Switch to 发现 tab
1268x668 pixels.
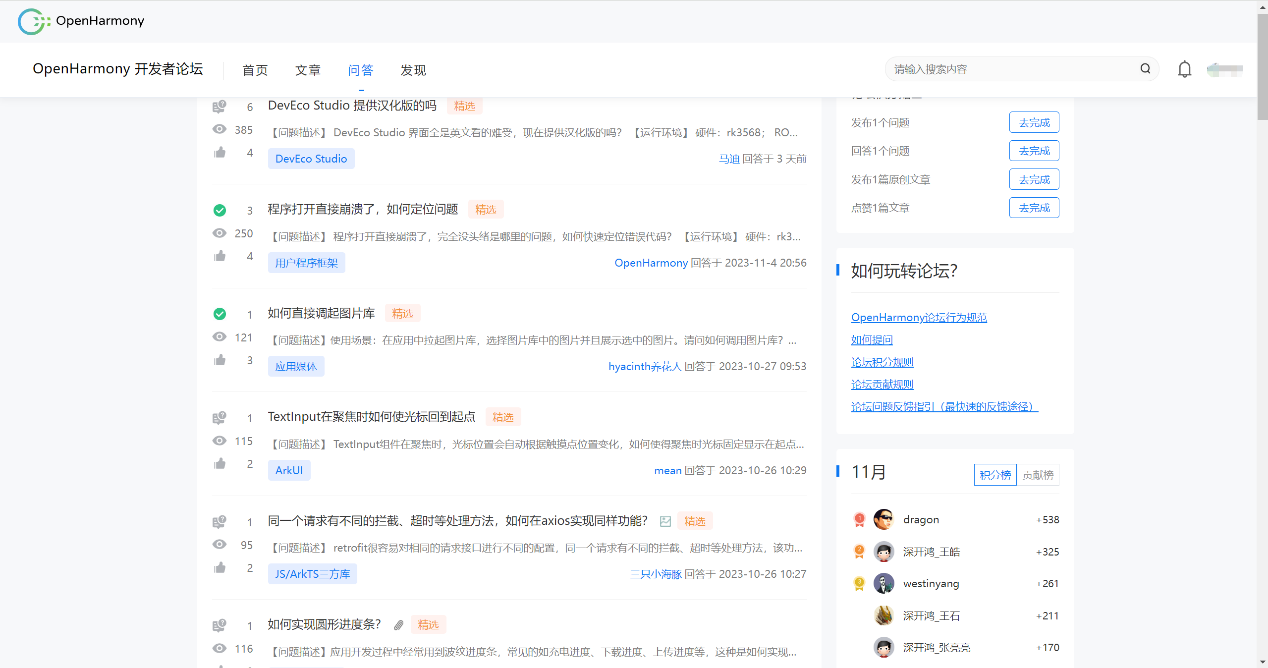click(x=413, y=70)
